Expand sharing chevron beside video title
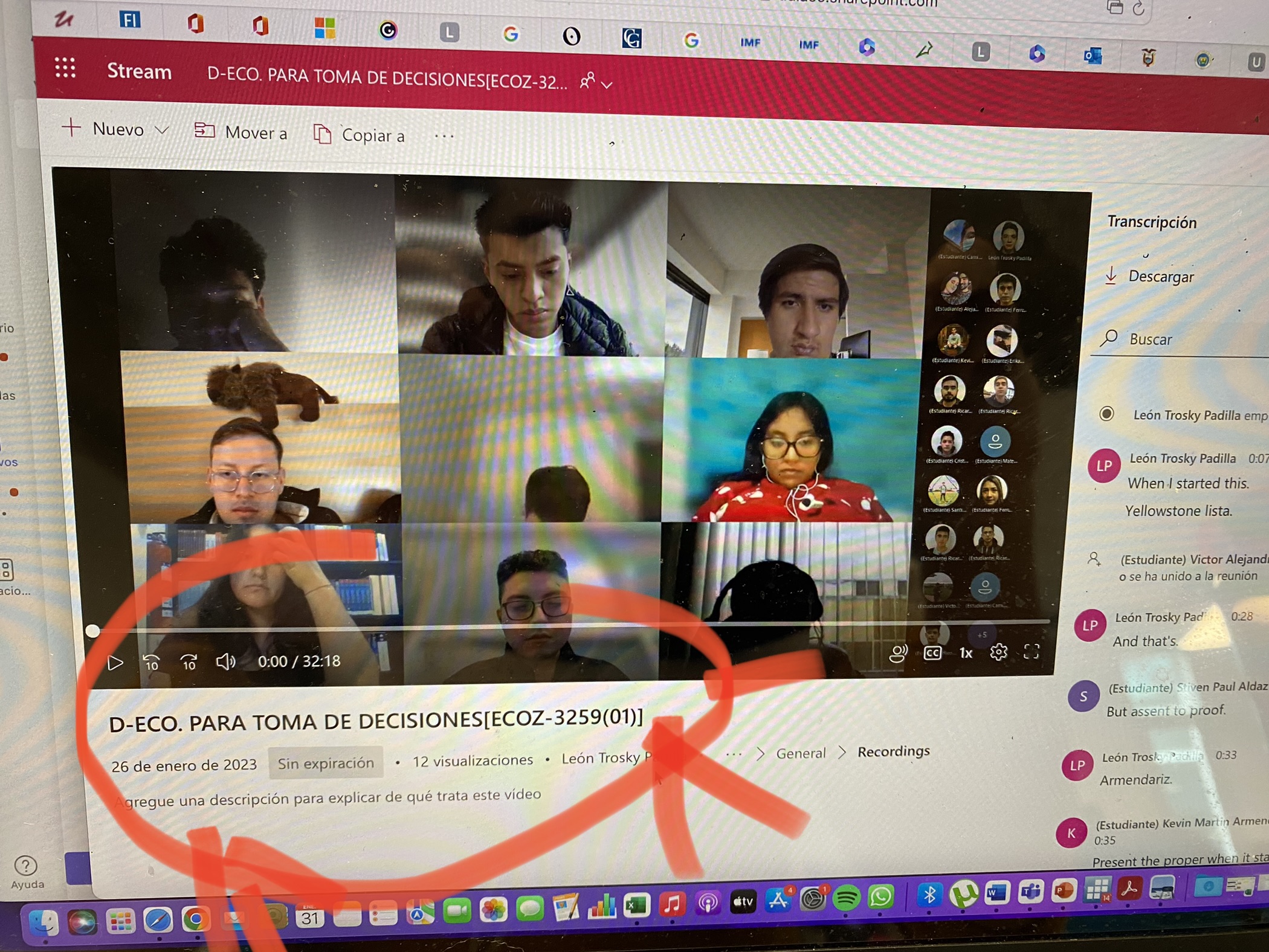Screen dimensions: 1269x952 click(607, 85)
